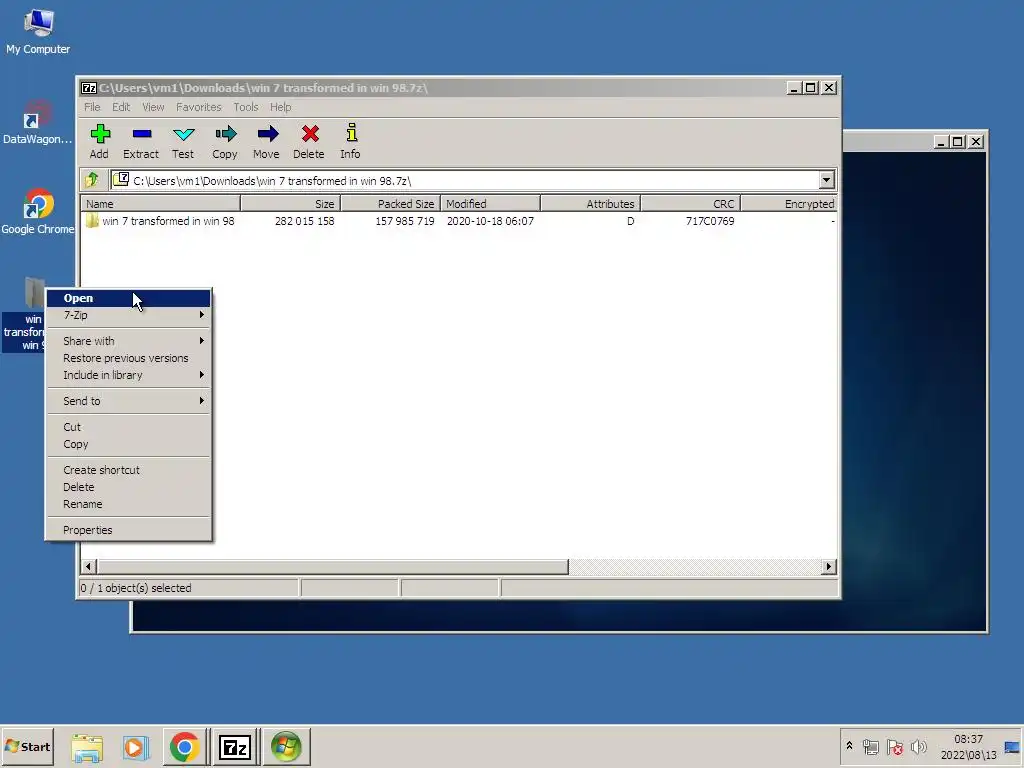Open media player taskbar icon

click(x=135, y=747)
